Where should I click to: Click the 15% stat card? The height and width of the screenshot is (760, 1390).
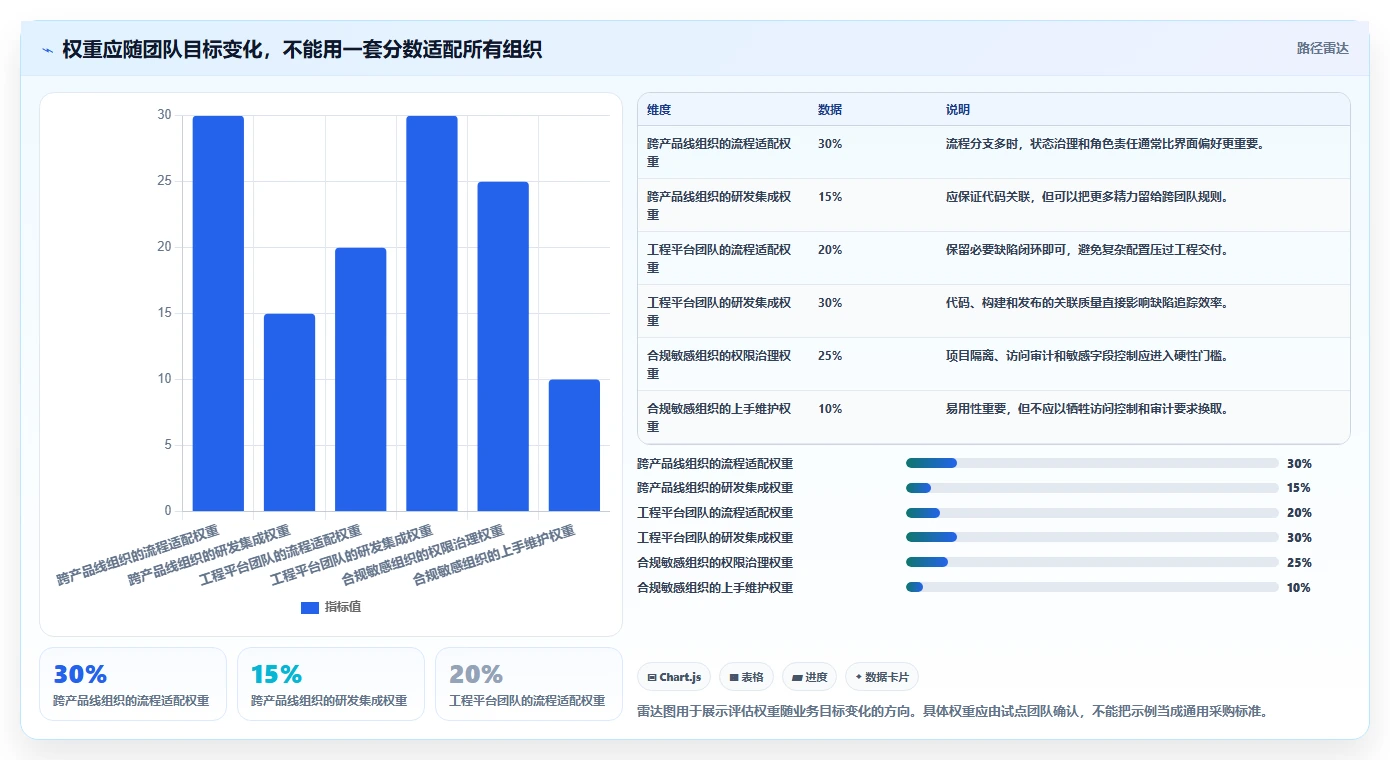(x=331, y=684)
